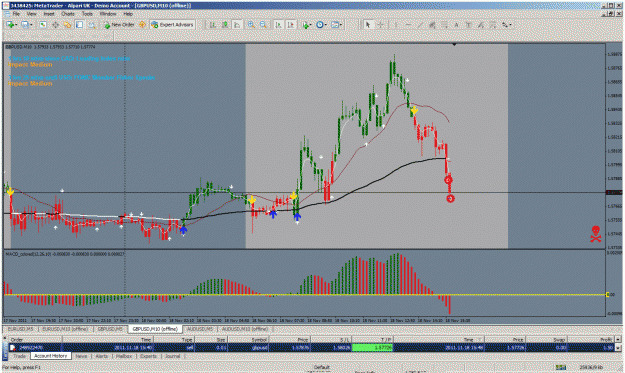This screenshot has height=373, width=625.
Task: Expand the Profiles dropdown arrow
Action: pos(31,25)
